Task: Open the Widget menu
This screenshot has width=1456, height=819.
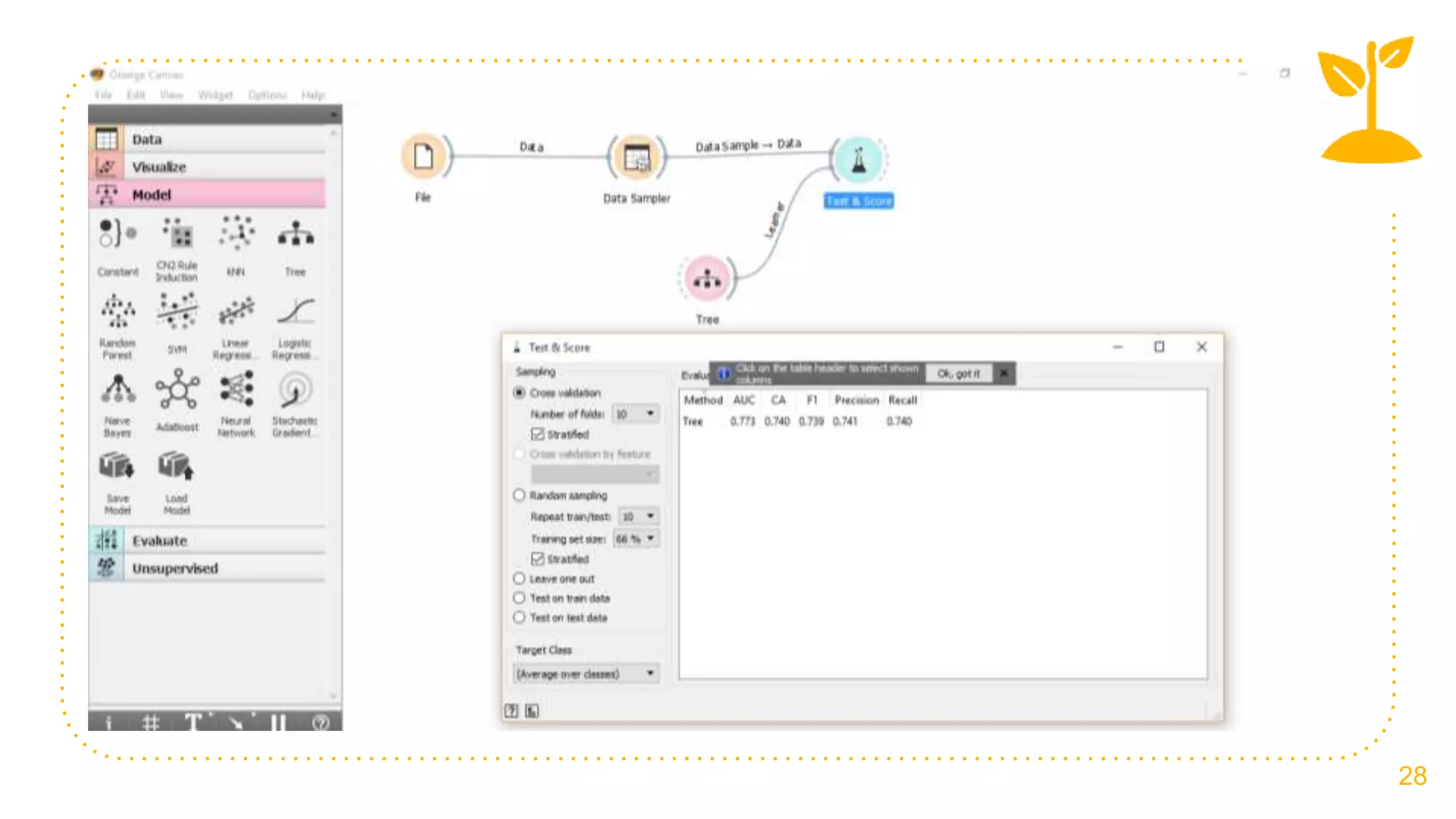Action: (x=215, y=95)
